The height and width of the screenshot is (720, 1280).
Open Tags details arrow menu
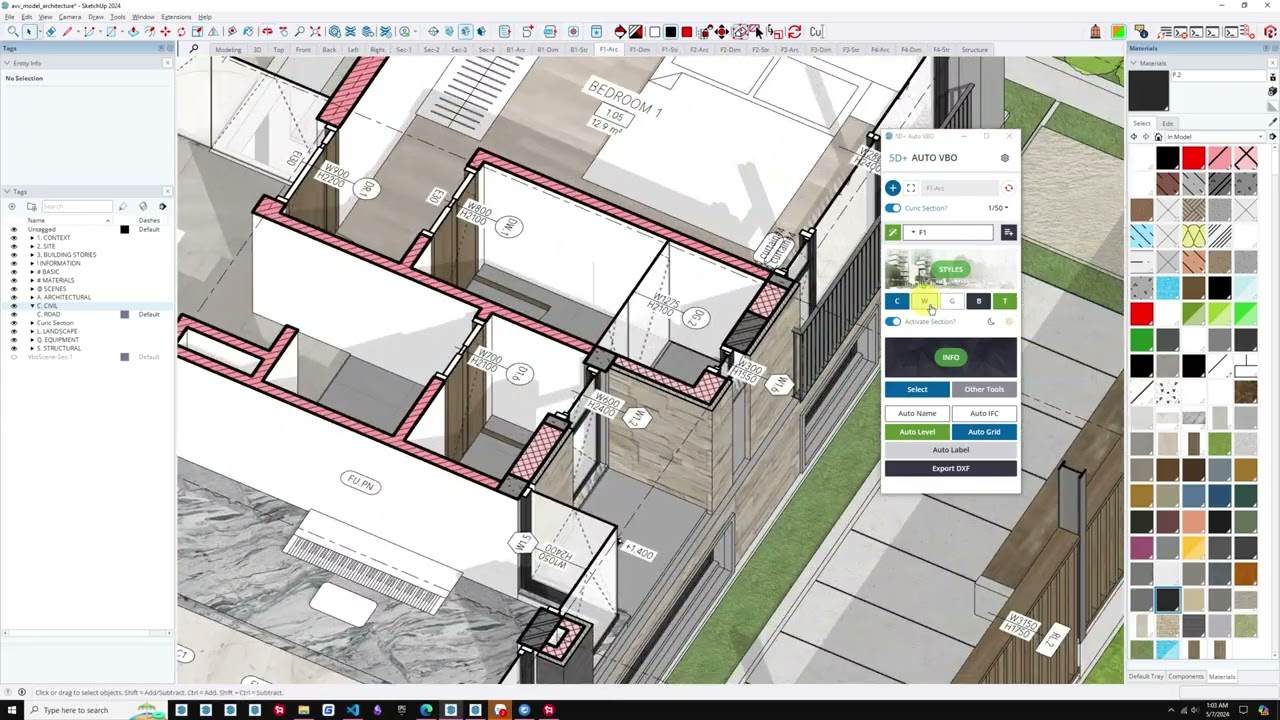163,207
